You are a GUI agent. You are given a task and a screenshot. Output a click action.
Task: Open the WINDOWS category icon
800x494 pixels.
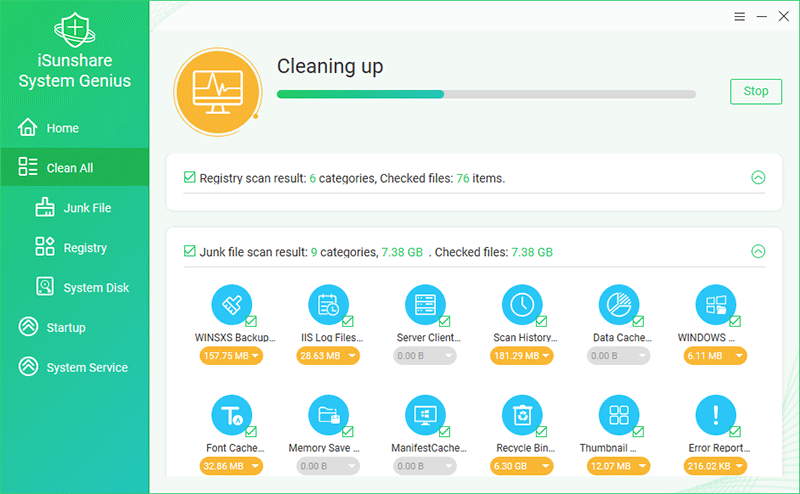(x=716, y=305)
